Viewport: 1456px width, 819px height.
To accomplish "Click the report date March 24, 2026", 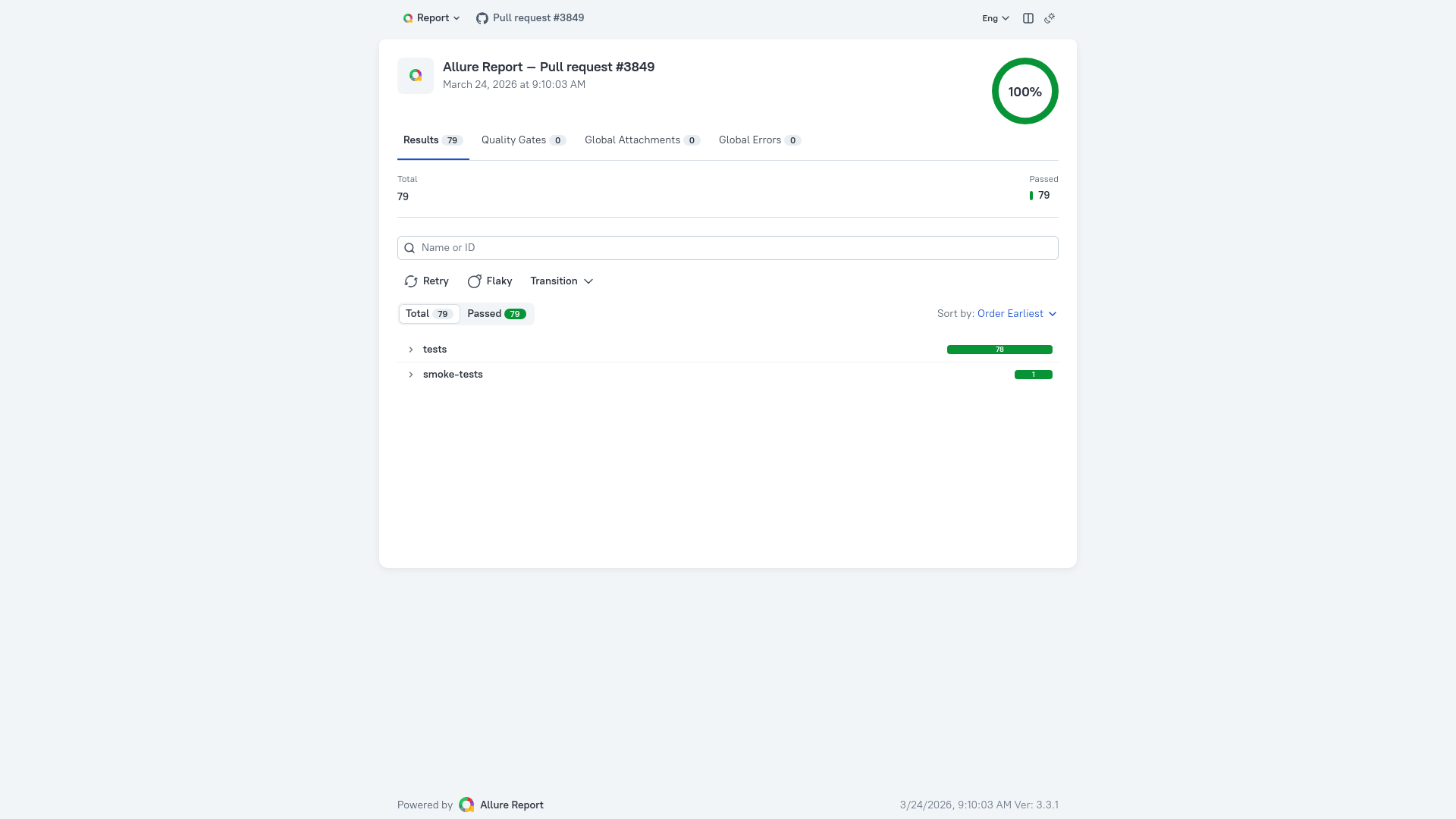I will (514, 85).
